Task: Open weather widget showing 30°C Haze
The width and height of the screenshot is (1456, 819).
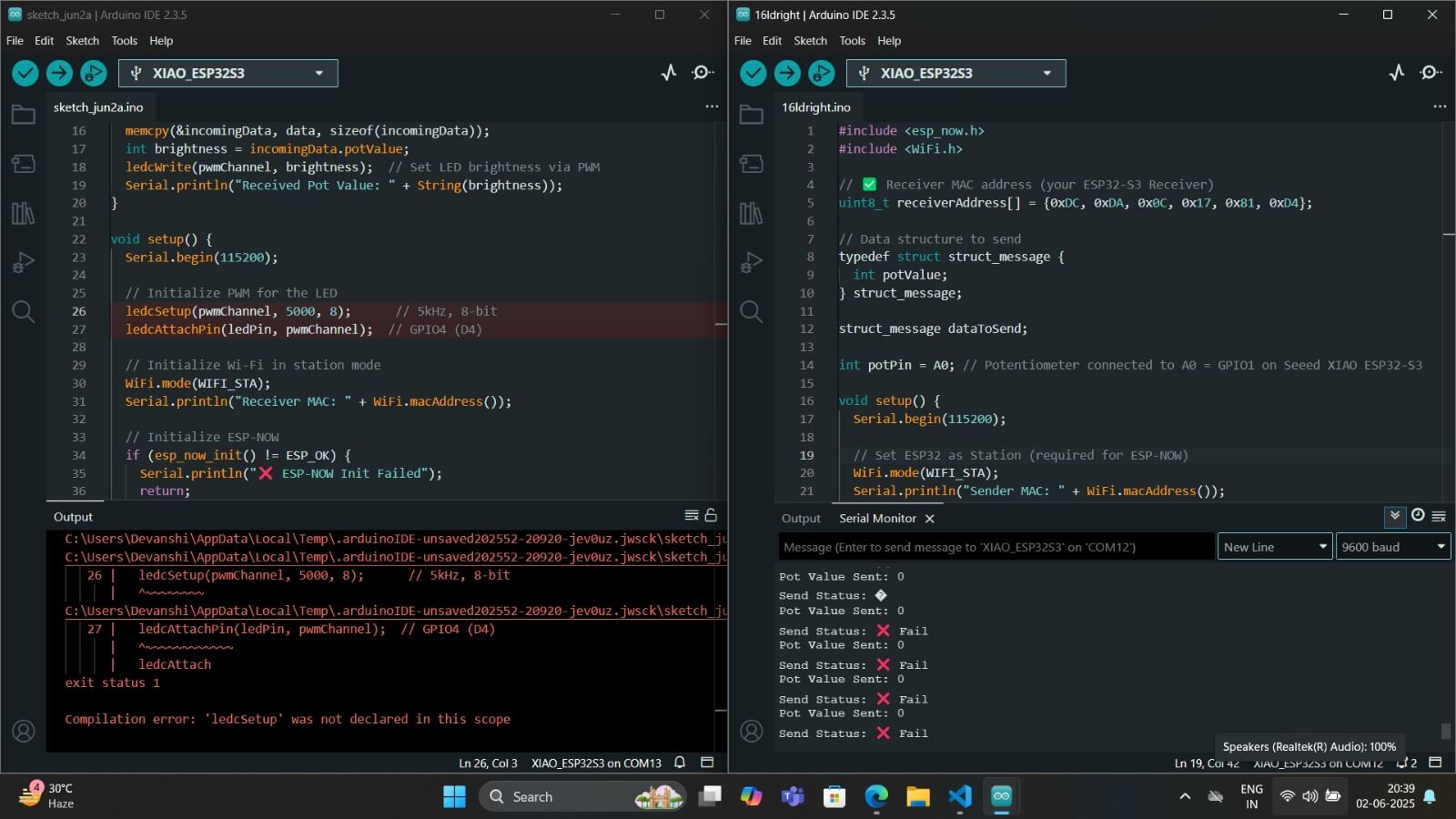Action: pyautogui.click(x=47, y=796)
